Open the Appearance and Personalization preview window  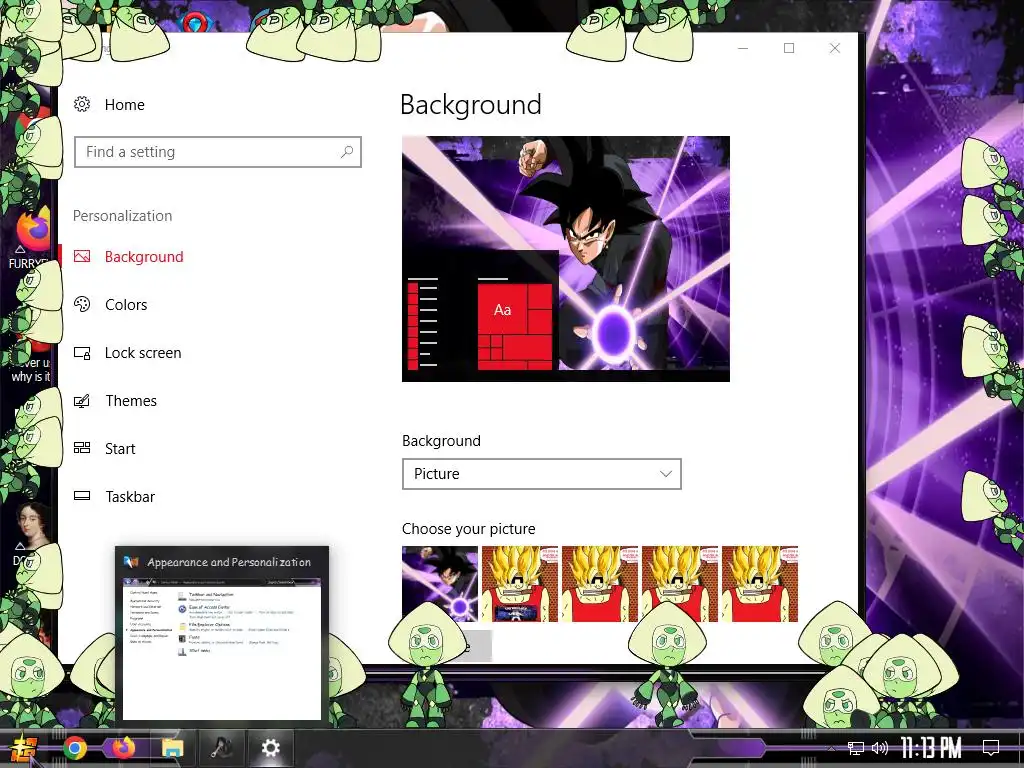(x=222, y=634)
